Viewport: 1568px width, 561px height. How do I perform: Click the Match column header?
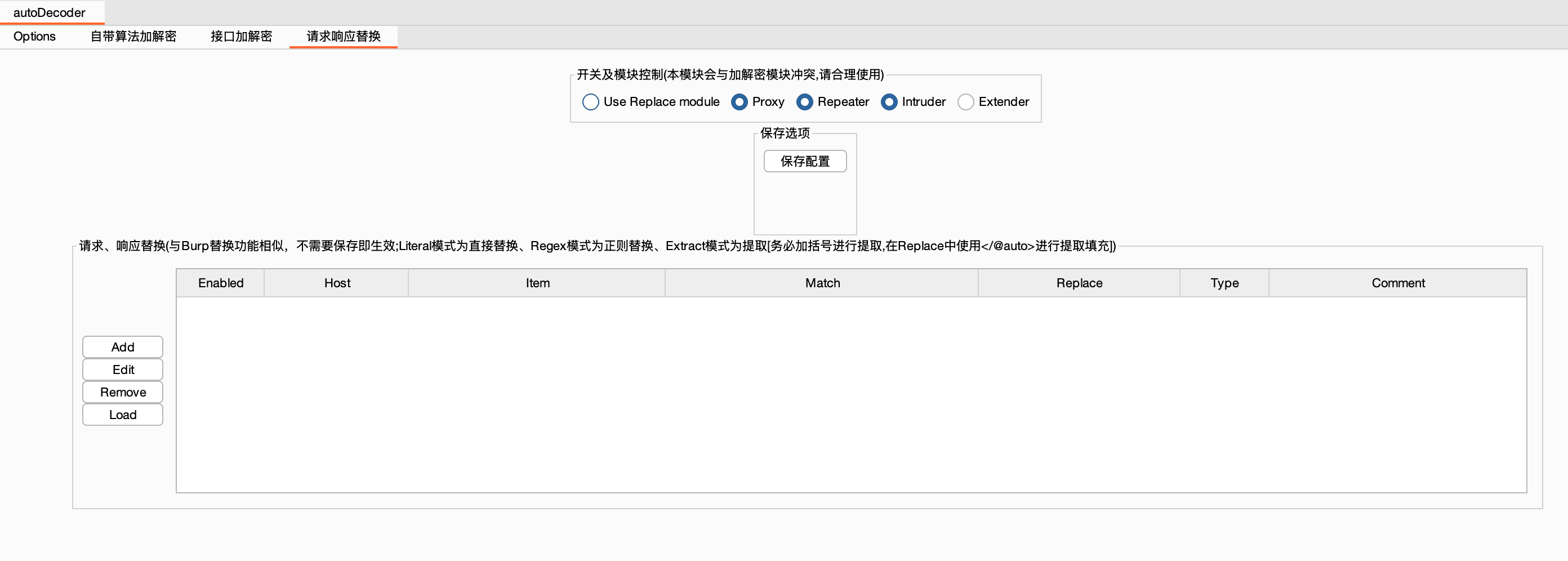pyautogui.click(x=822, y=283)
